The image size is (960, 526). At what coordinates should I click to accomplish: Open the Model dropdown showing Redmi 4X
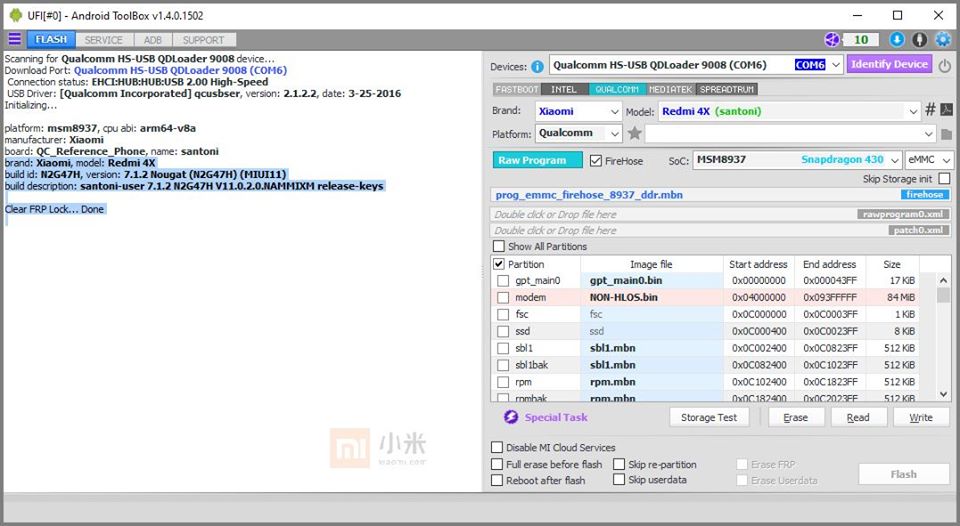point(789,111)
